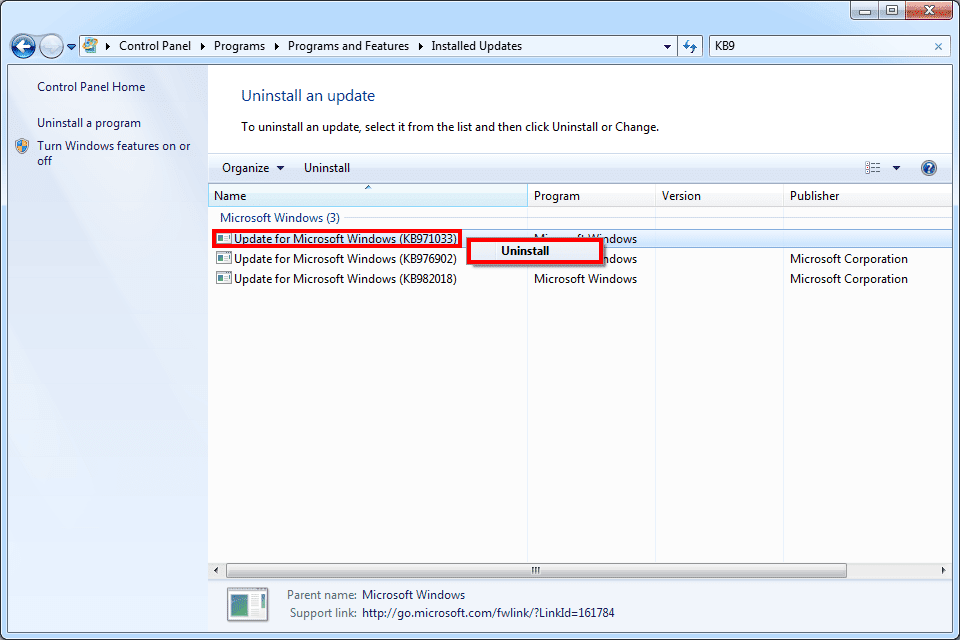960x640 pixels.
Task: Click the icon beside KB971033 update
Action: (224, 239)
